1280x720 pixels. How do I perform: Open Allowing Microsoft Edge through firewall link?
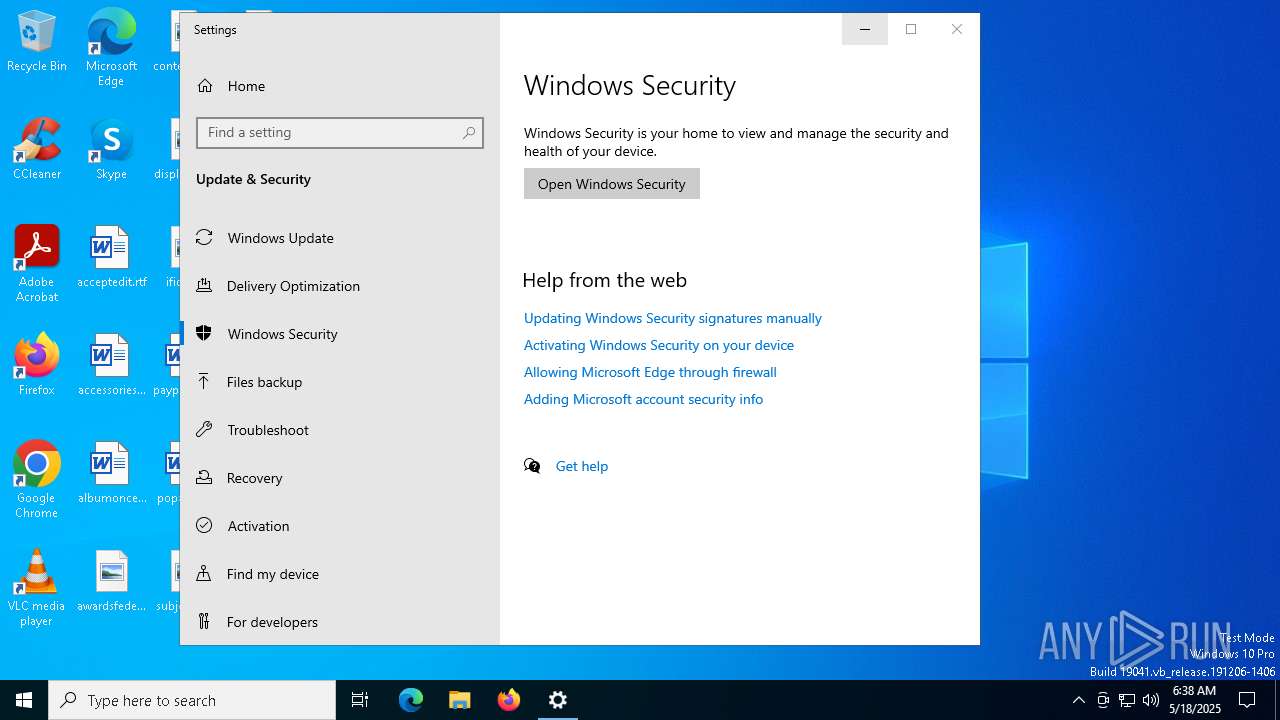(x=650, y=372)
